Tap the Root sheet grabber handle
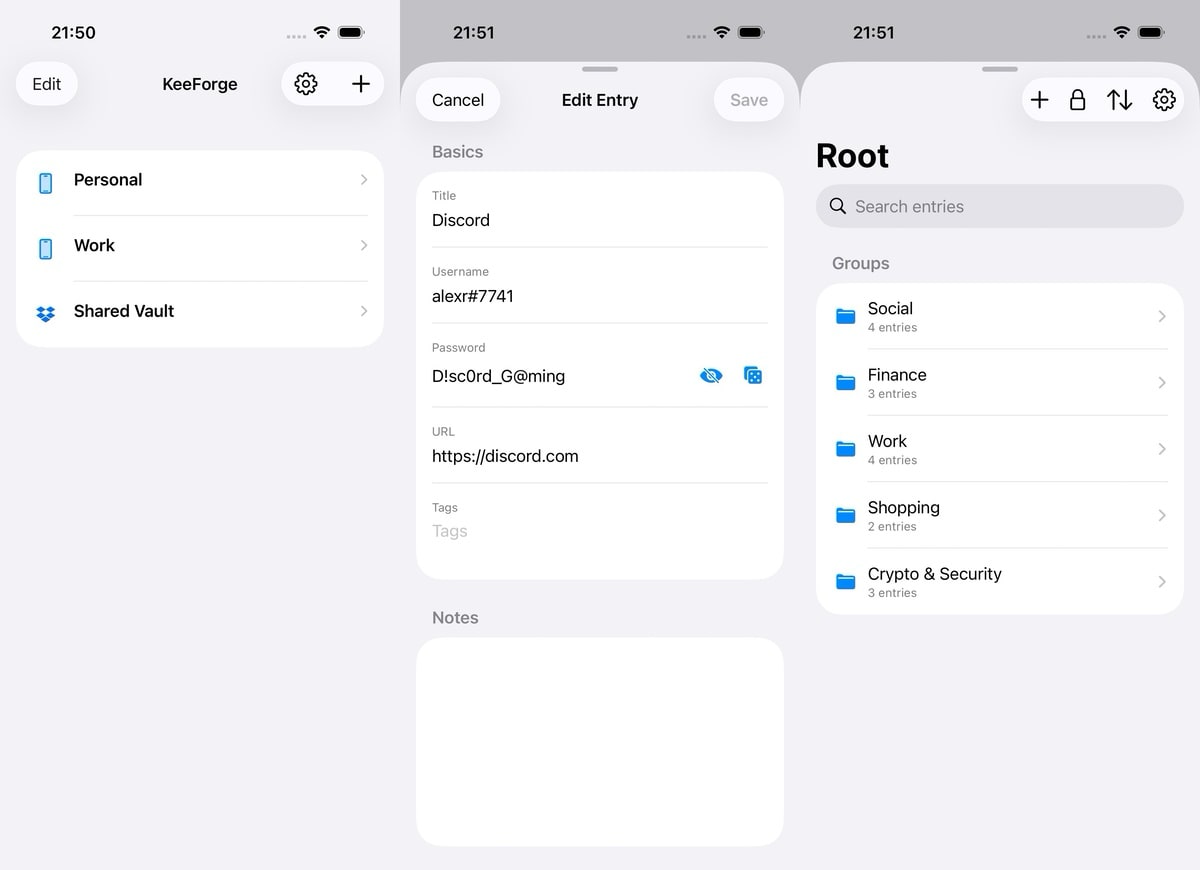This screenshot has height=870, width=1200. click(x=1000, y=69)
